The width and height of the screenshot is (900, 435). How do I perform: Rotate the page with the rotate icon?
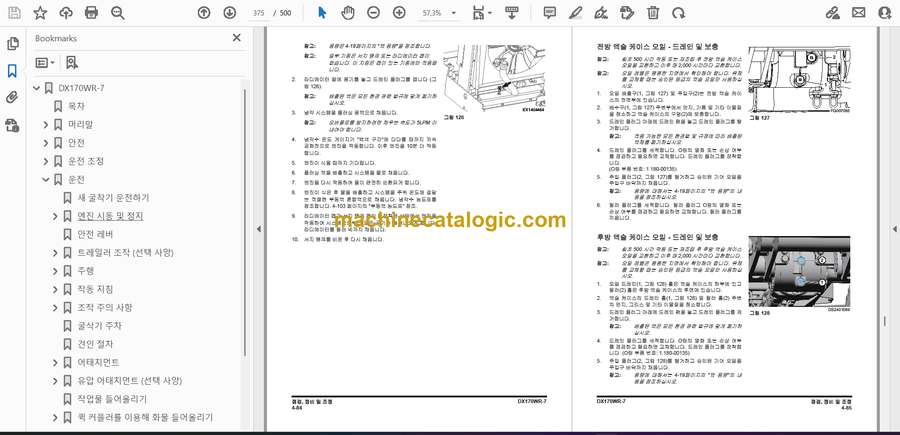pos(678,13)
